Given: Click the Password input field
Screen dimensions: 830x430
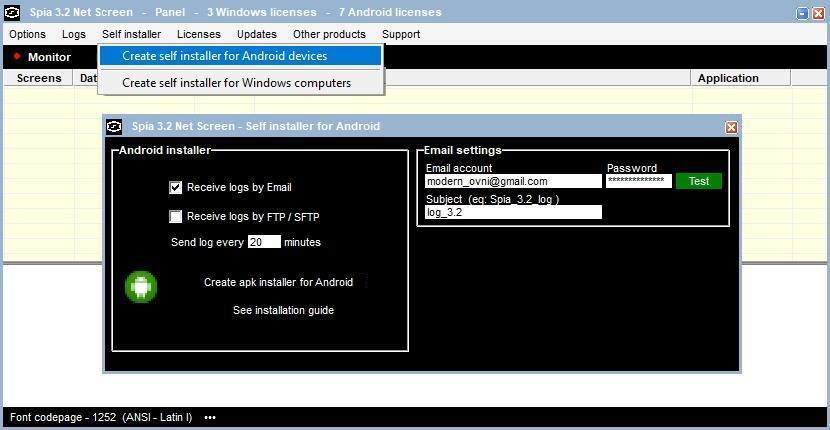Looking at the screenshot, I should [x=639, y=181].
